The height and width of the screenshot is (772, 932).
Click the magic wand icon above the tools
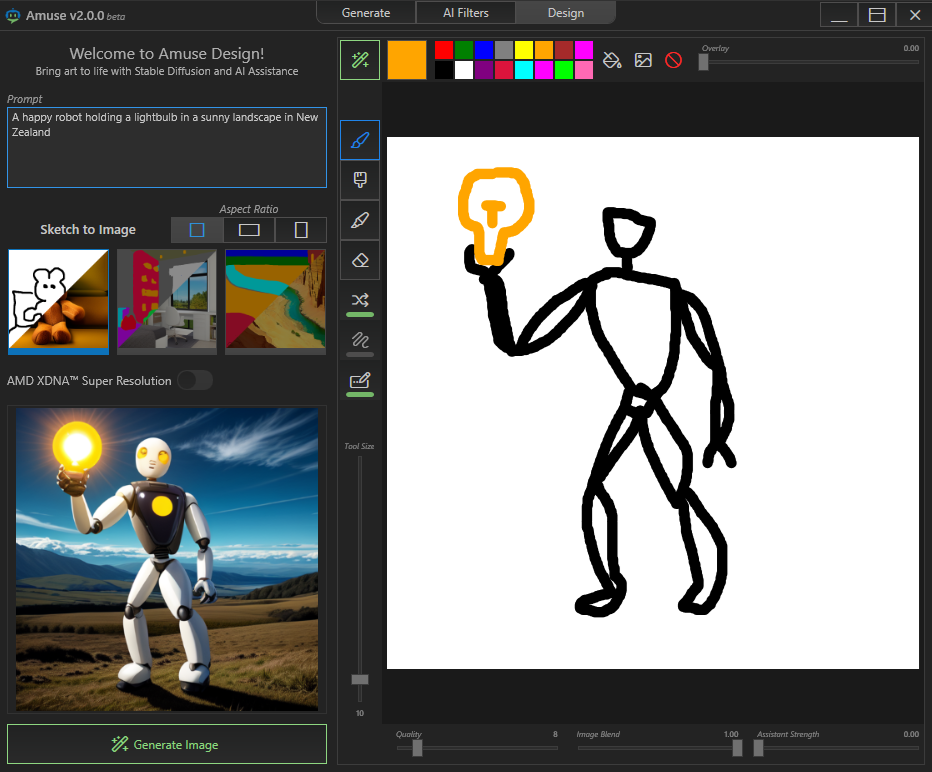360,60
